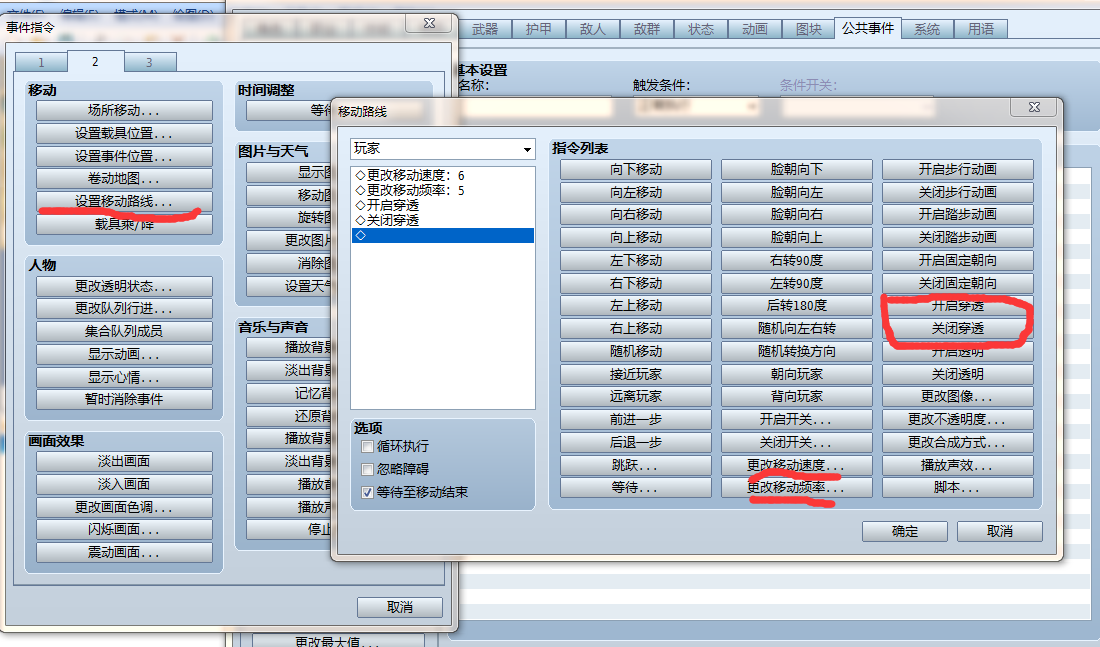
Task: Close the 移动路线 dialog window
Action: point(1034,107)
